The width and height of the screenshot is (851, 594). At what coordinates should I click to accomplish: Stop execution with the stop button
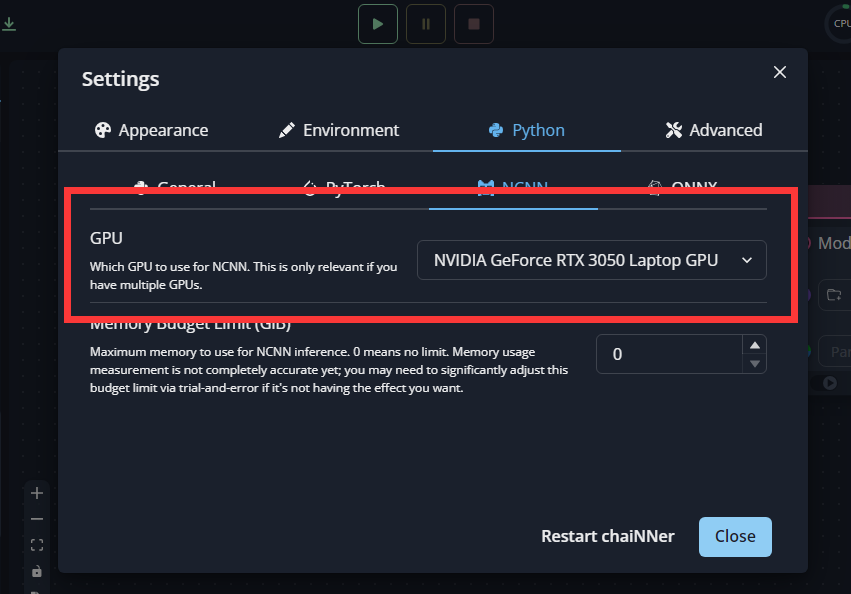(474, 24)
